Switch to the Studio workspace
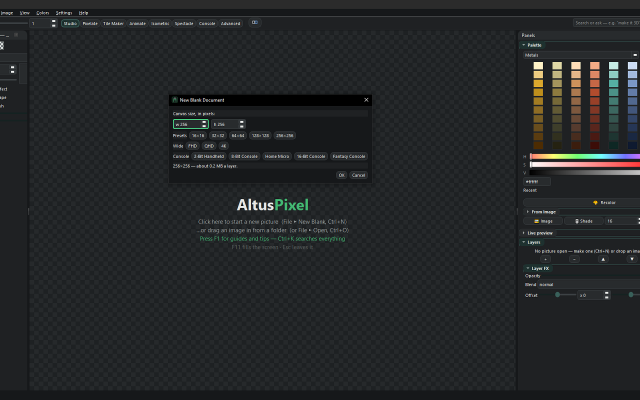 click(70, 23)
